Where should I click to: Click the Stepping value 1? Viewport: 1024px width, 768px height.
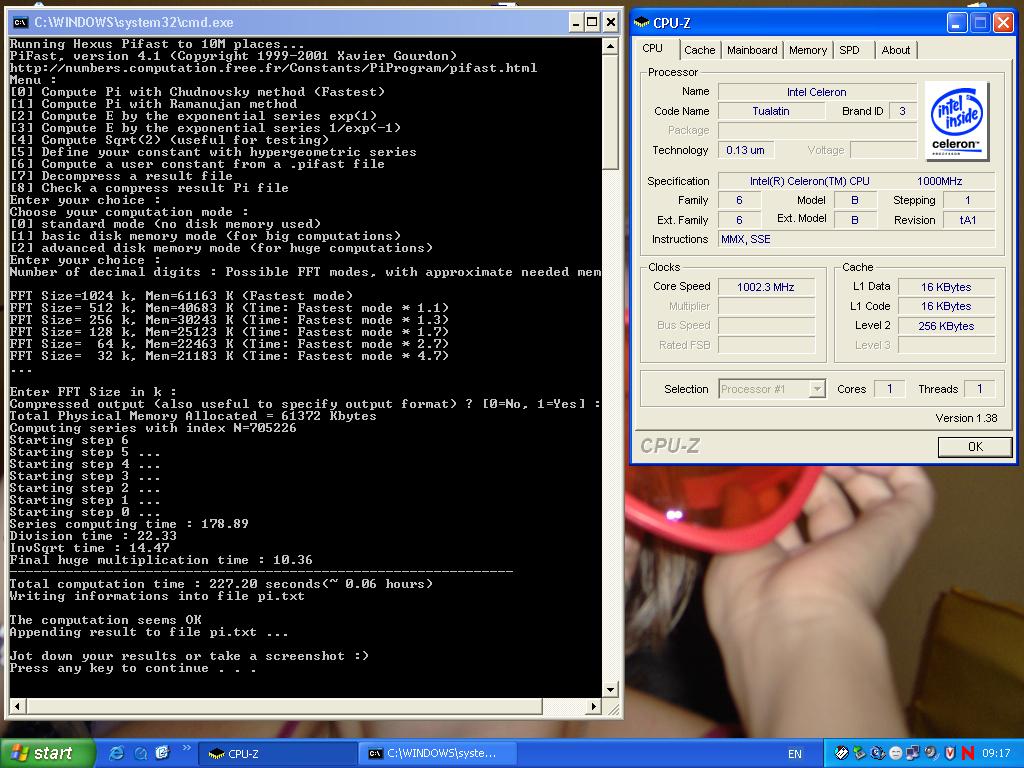[968, 200]
